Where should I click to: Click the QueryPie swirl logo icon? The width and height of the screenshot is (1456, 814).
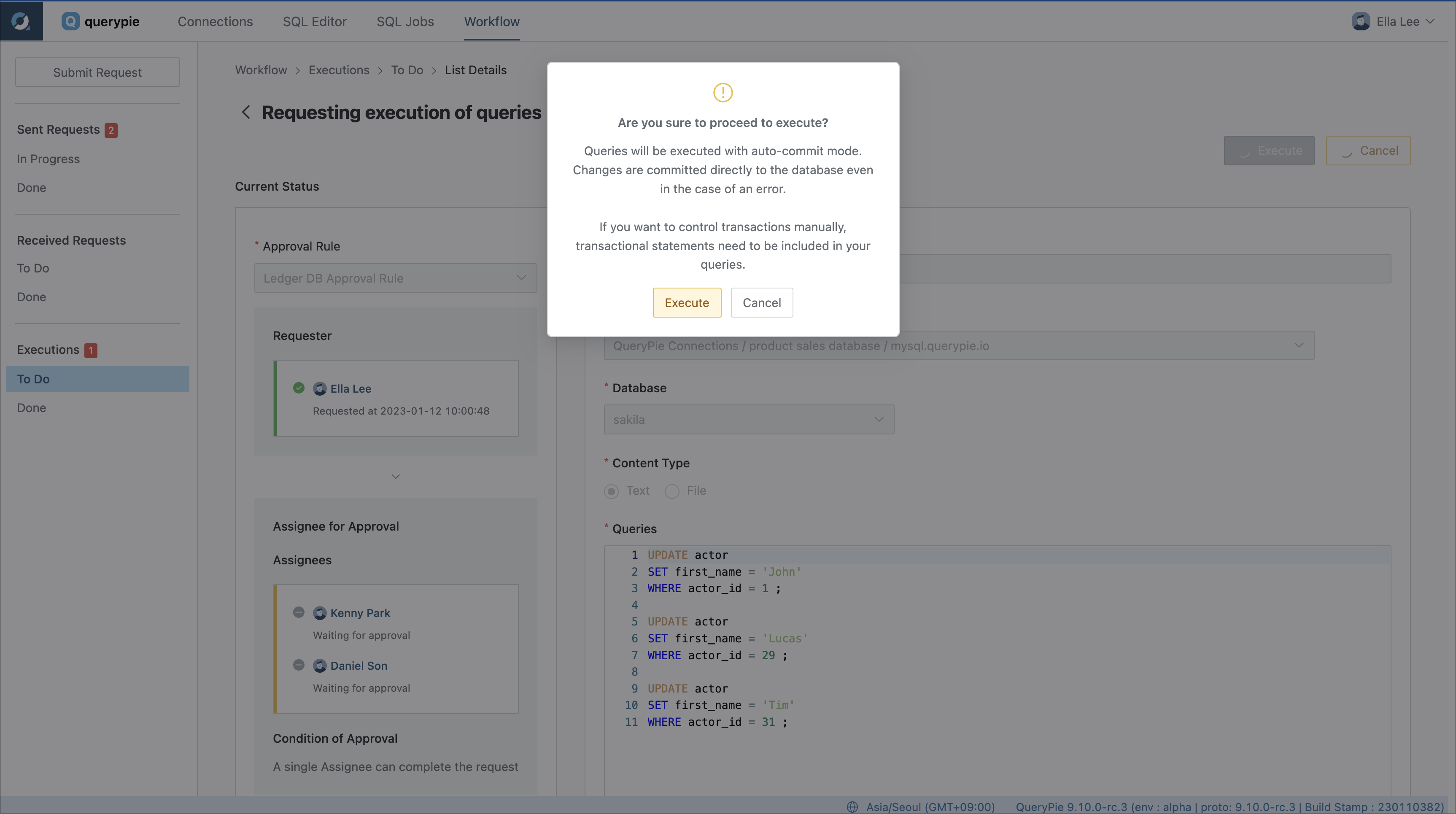click(21, 21)
